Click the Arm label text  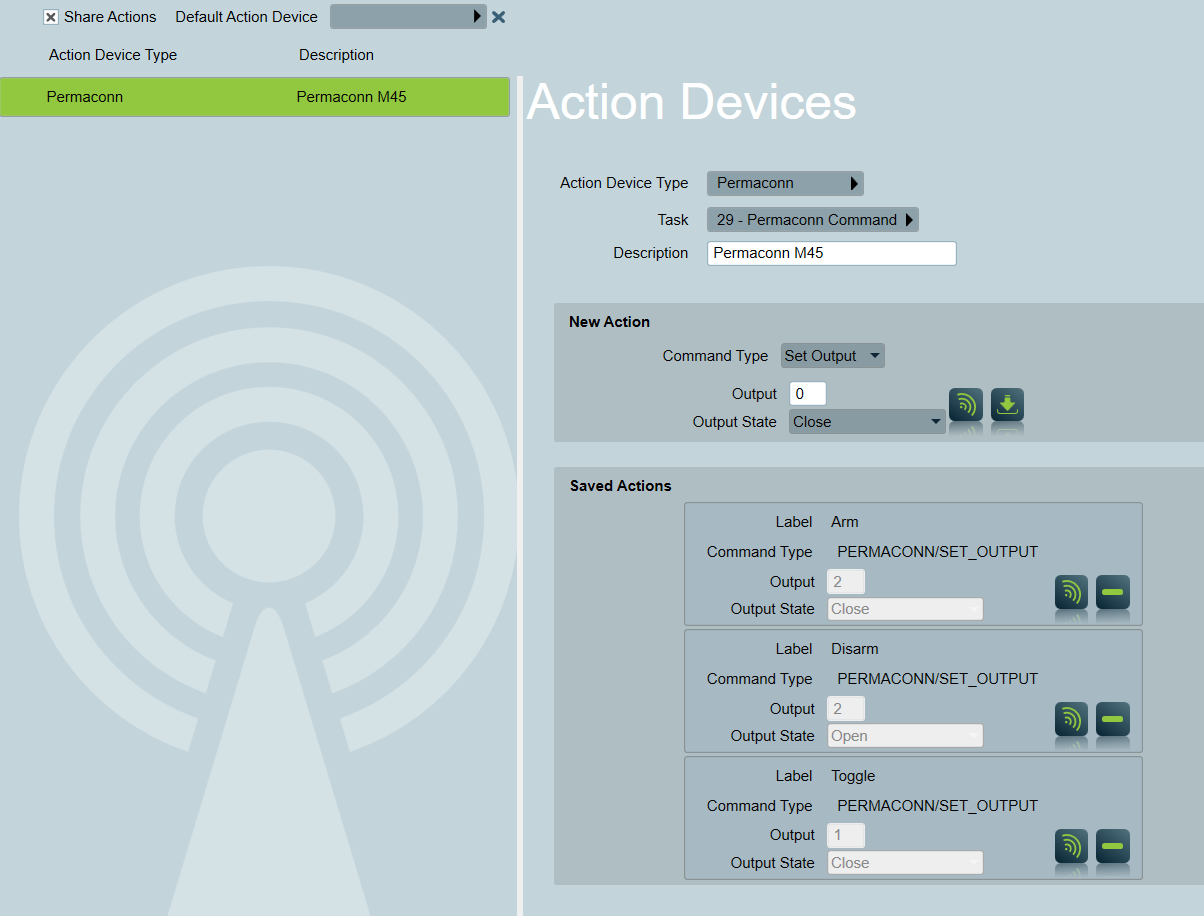(x=845, y=522)
